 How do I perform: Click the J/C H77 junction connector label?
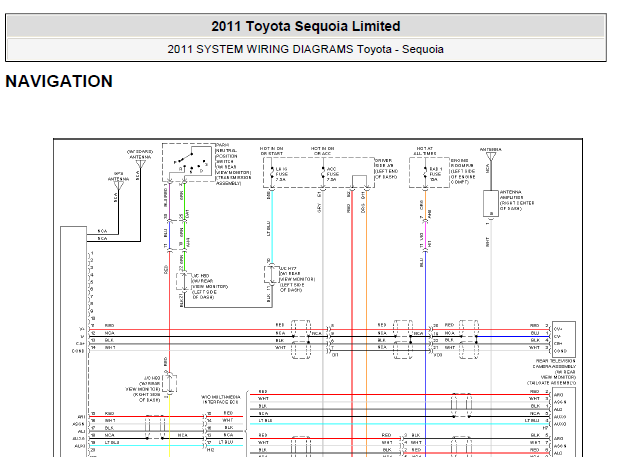pyautogui.click(x=297, y=279)
